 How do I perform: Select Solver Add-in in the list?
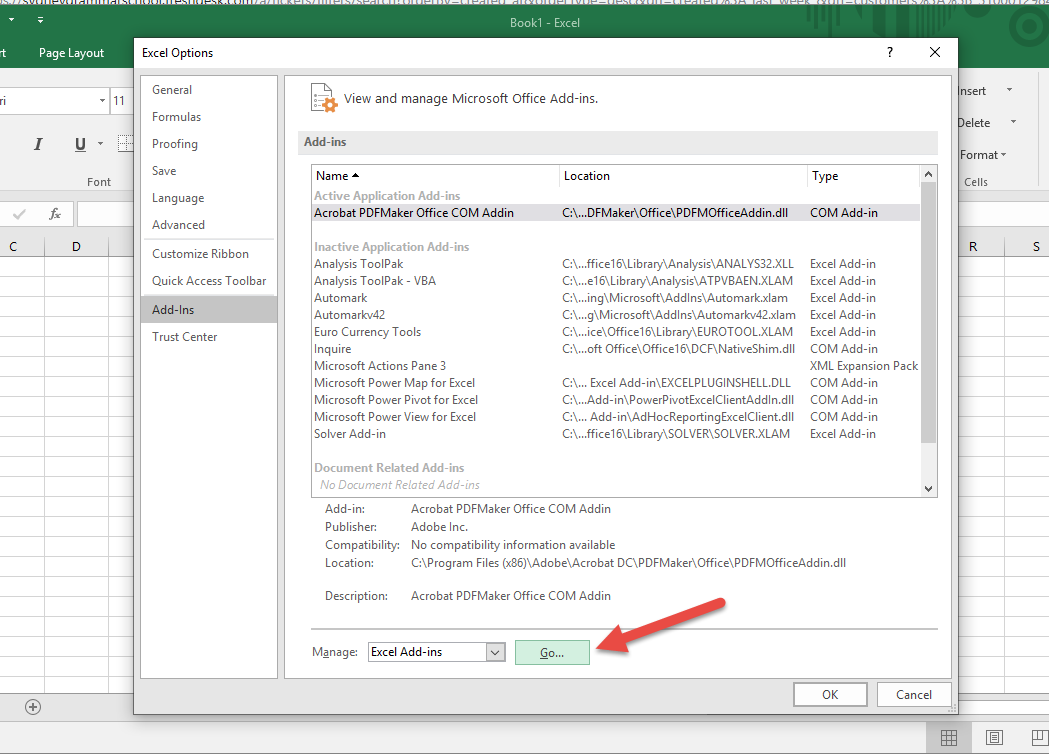pos(350,434)
